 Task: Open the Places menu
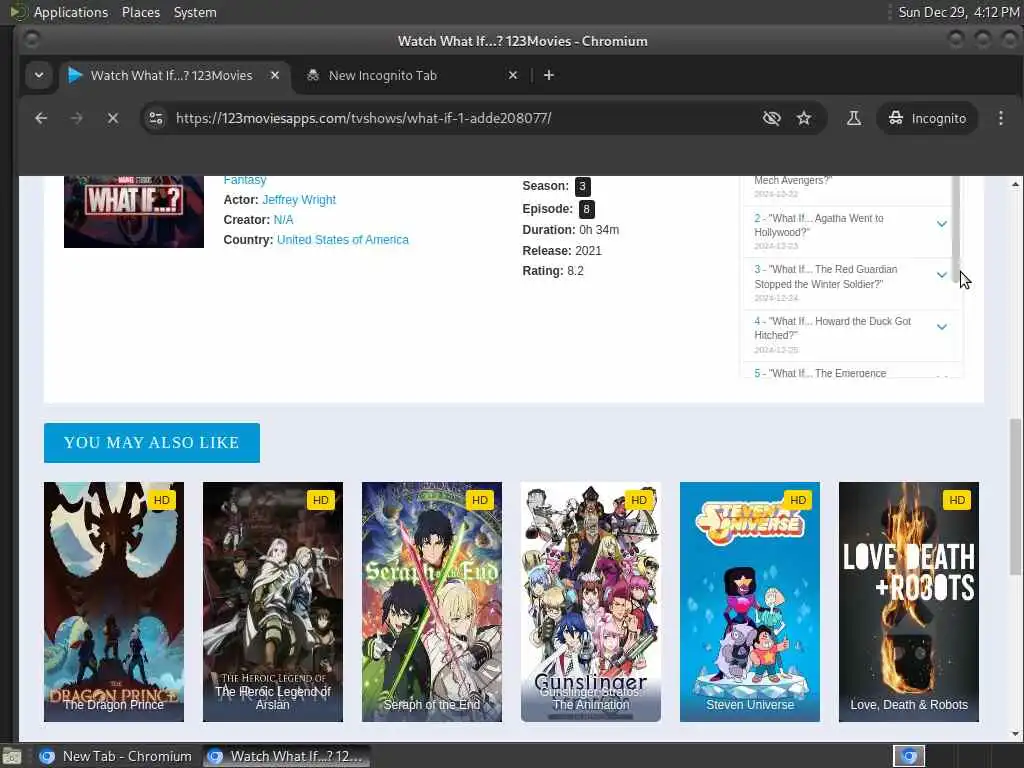[x=140, y=12]
